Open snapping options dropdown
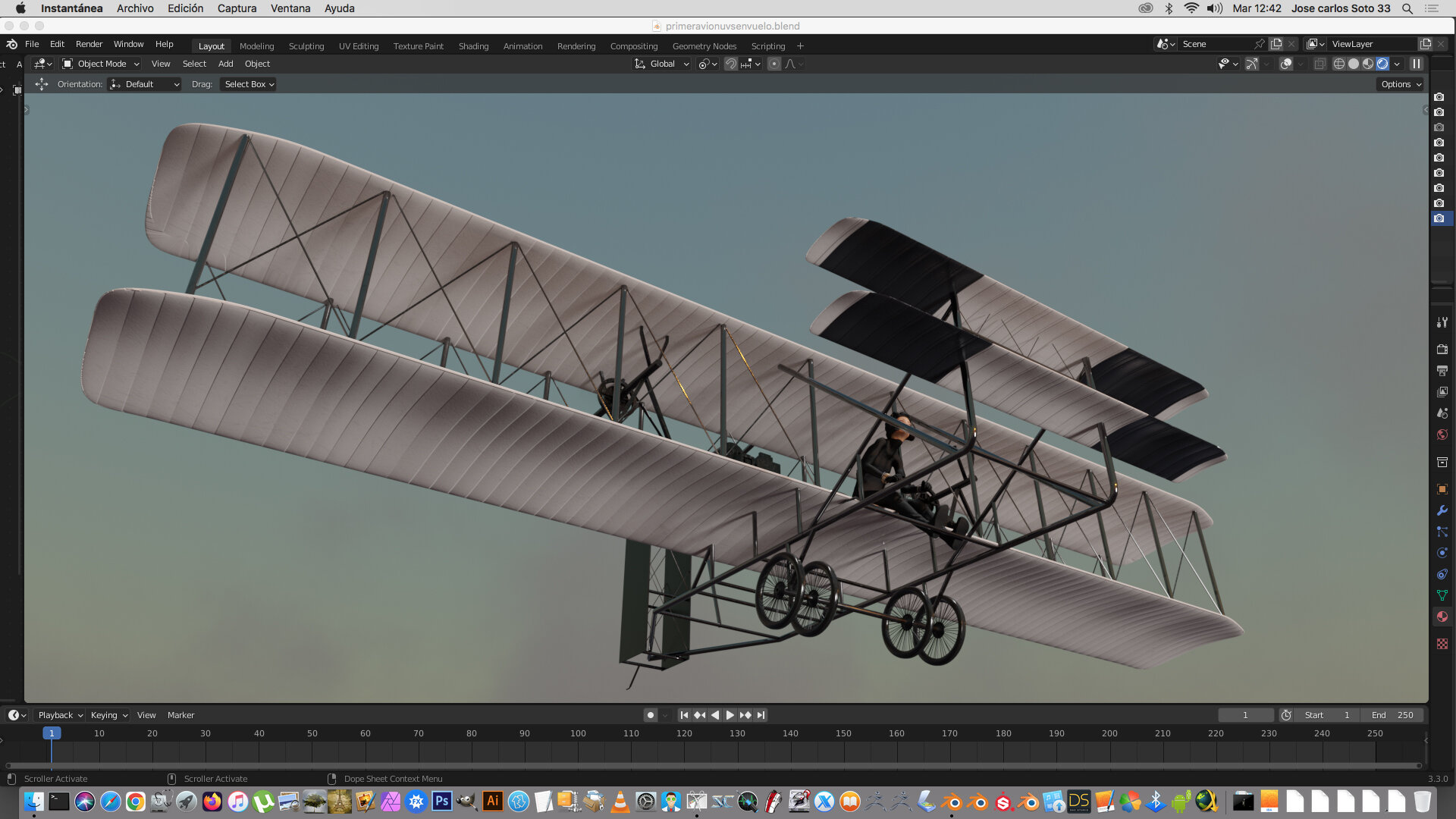The width and height of the screenshot is (1456, 819). click(751, 64)
